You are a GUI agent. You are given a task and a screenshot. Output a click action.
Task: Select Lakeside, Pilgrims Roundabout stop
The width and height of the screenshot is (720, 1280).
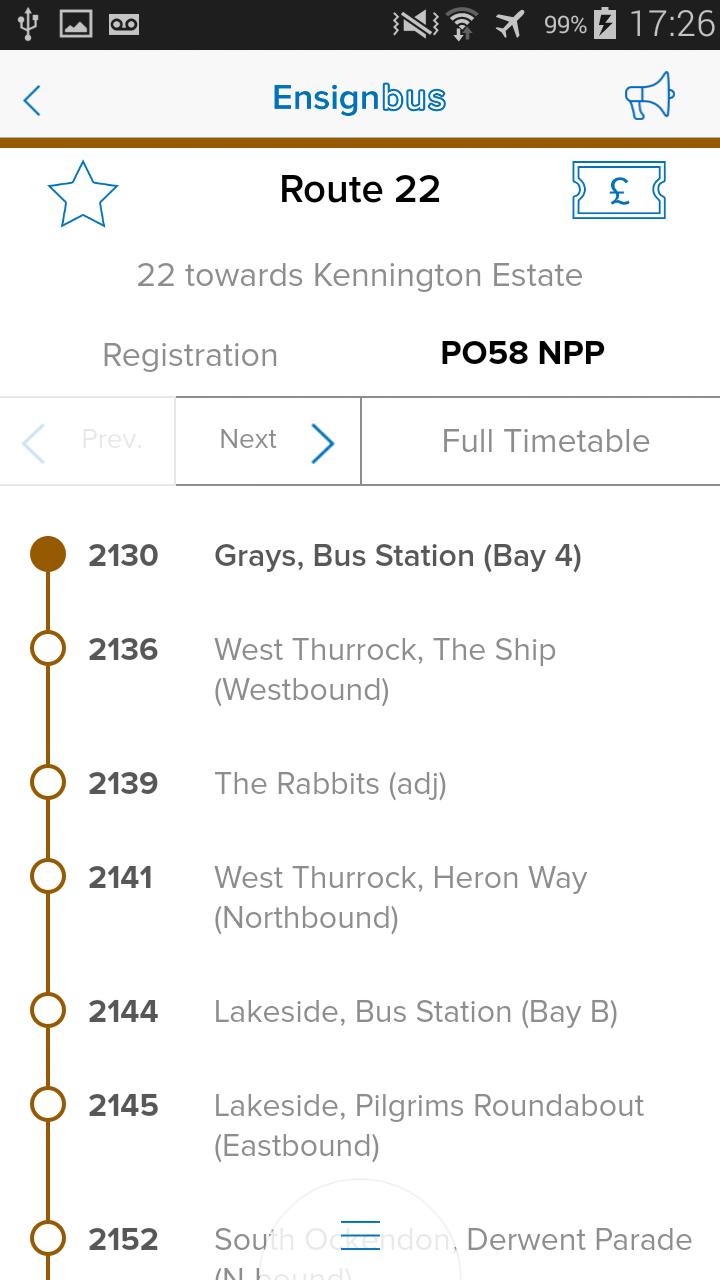[428, 1125]
